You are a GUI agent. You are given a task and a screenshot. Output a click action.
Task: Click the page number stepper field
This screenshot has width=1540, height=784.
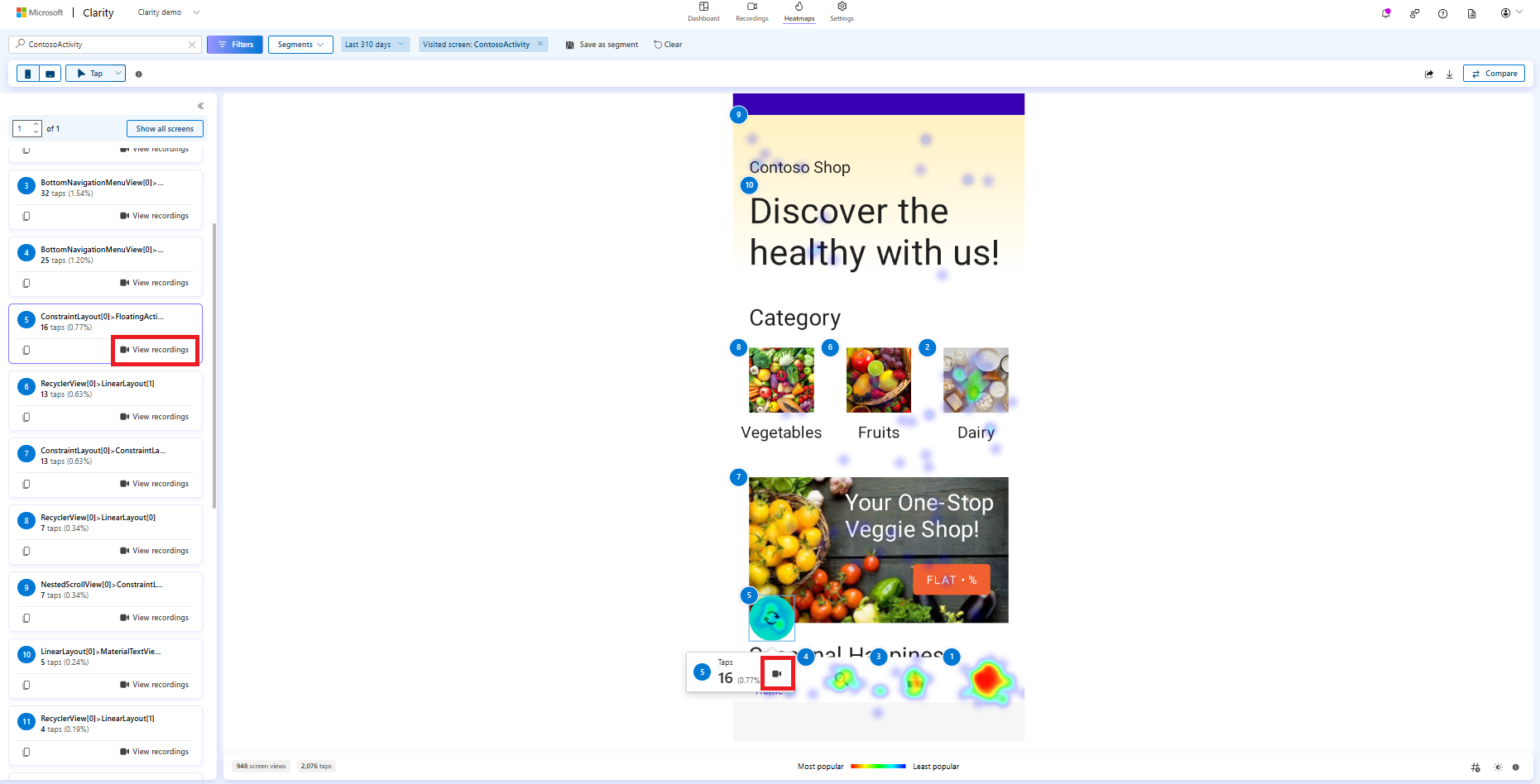[x=26, y=128]
